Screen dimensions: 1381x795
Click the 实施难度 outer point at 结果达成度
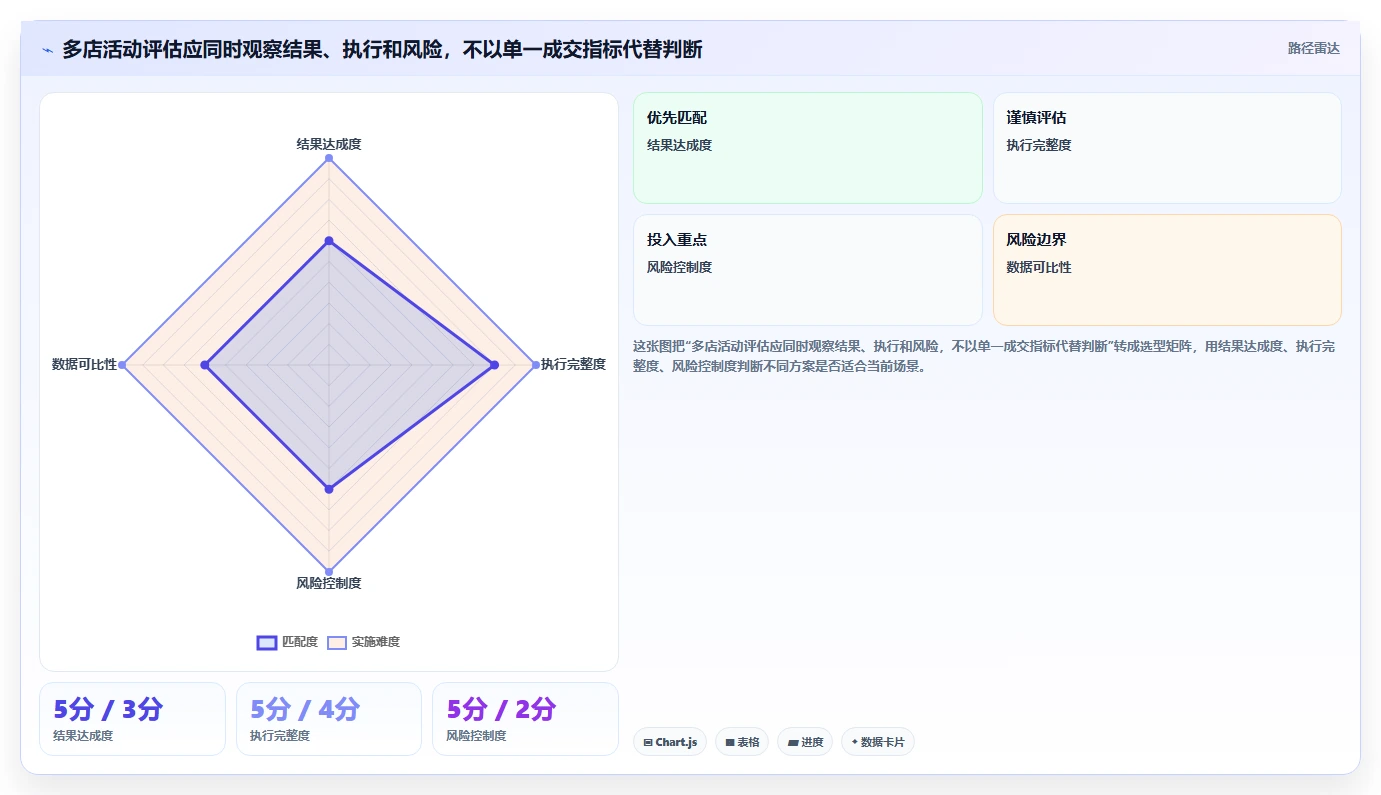pos(329,158)
